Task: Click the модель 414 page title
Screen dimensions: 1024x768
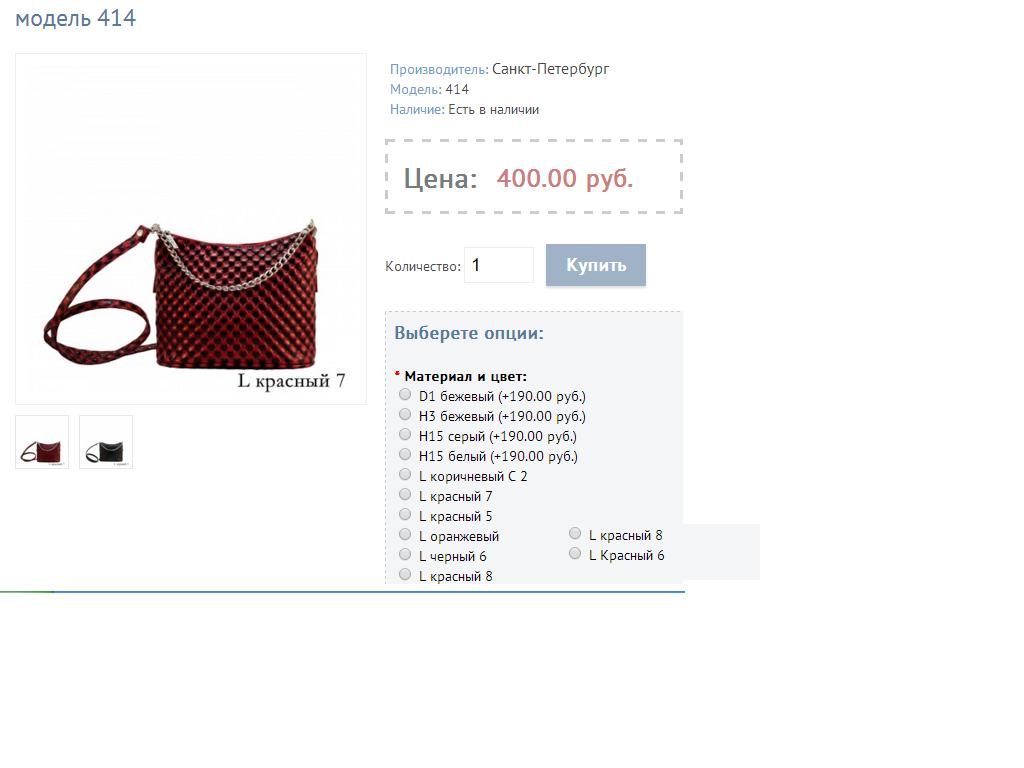Action: click(x=76, y=18)
